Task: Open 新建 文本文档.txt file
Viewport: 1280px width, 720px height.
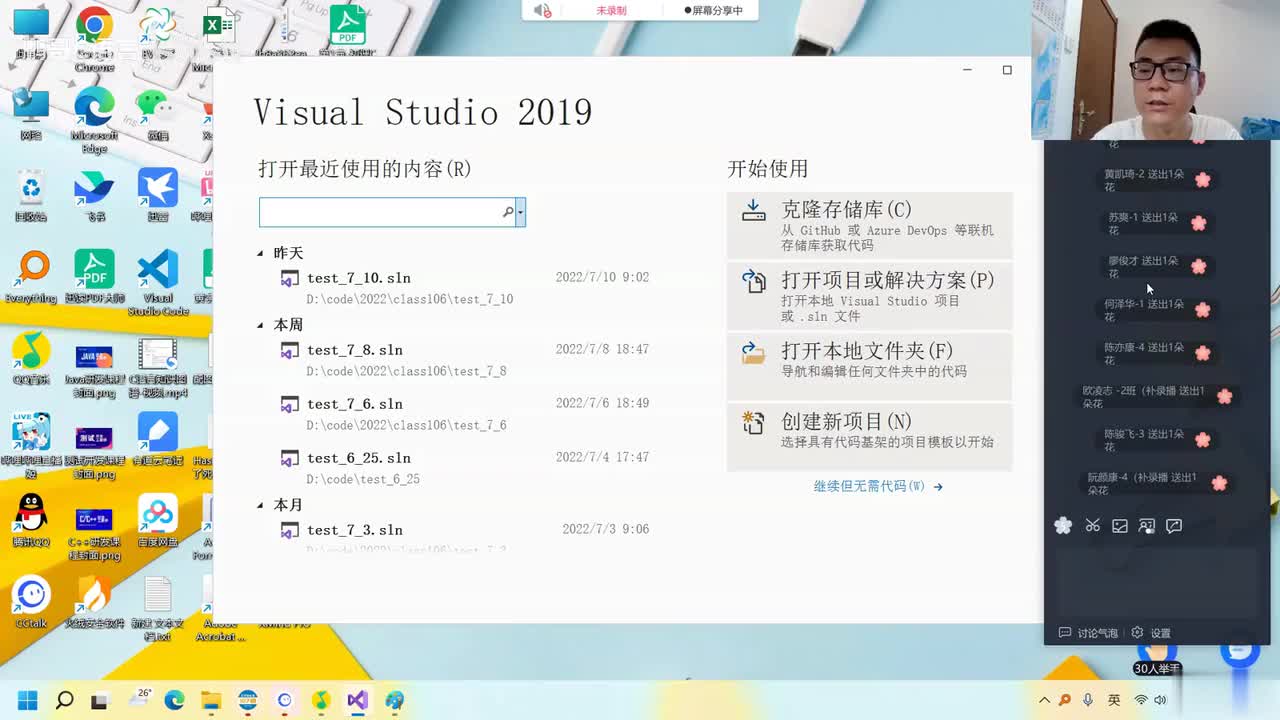Action: point(157,608)
